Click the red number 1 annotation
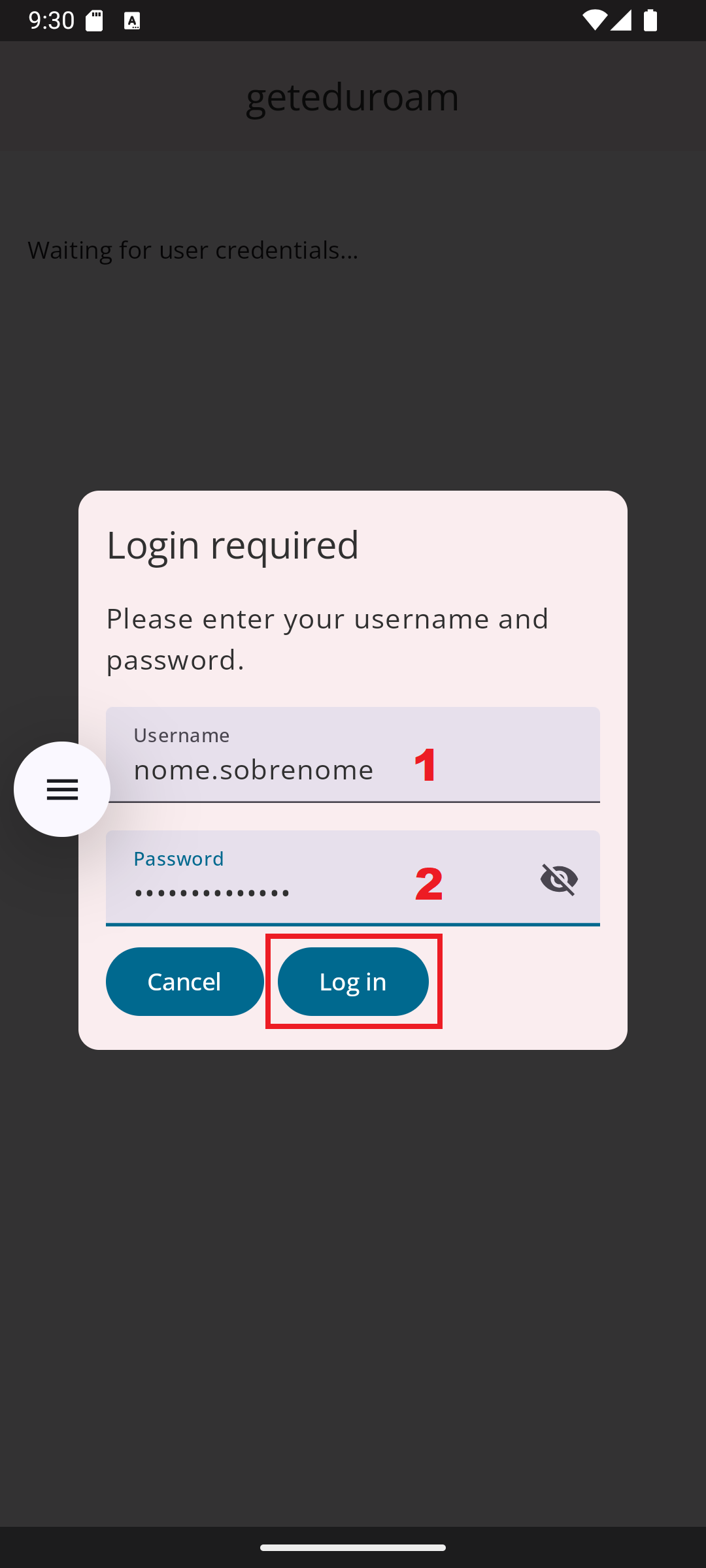 pos(426,764)
